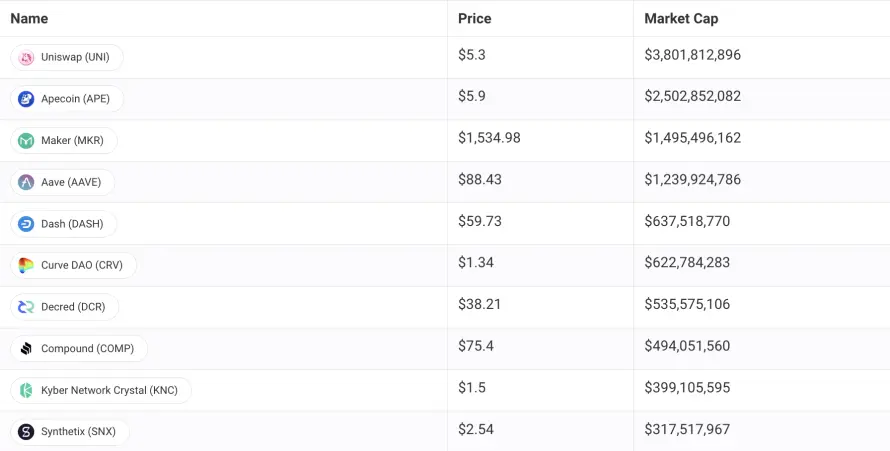Viewport: 890px width, 451px height.
Task: Open the Curve DAO (CRV) pill button
Action: [74, 265]
